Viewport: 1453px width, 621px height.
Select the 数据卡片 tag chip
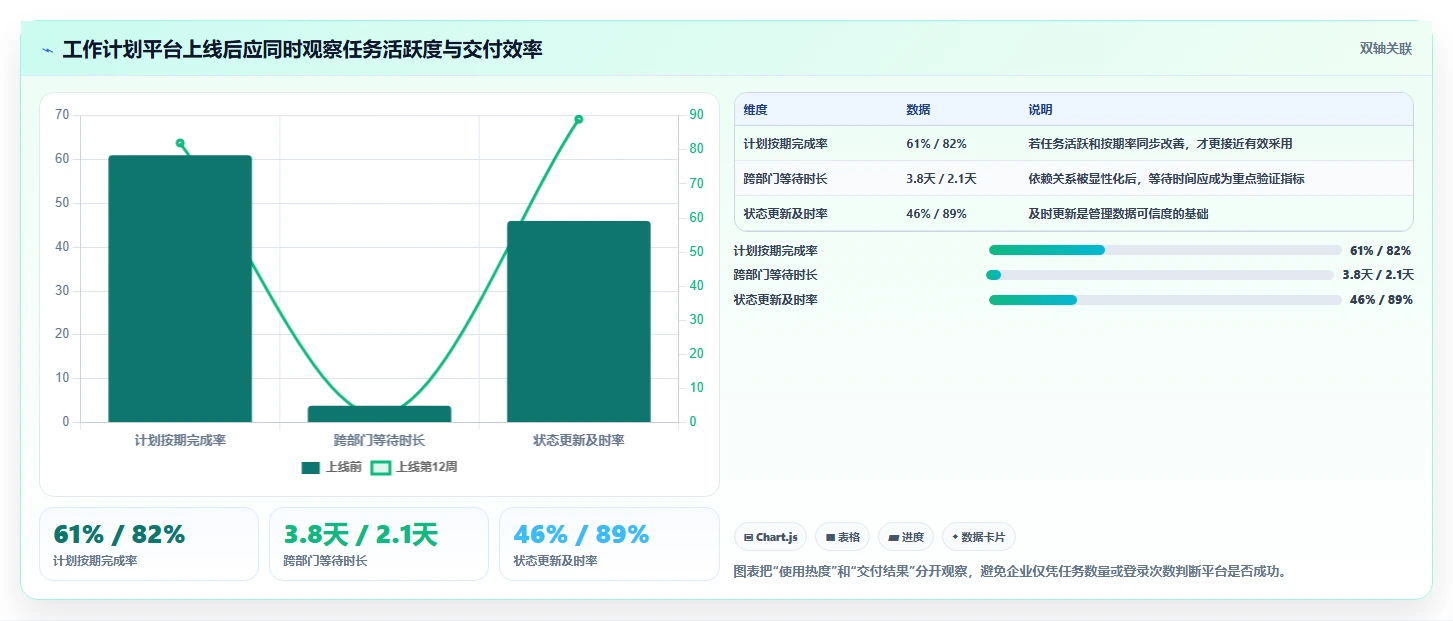[x=979, y=537]
